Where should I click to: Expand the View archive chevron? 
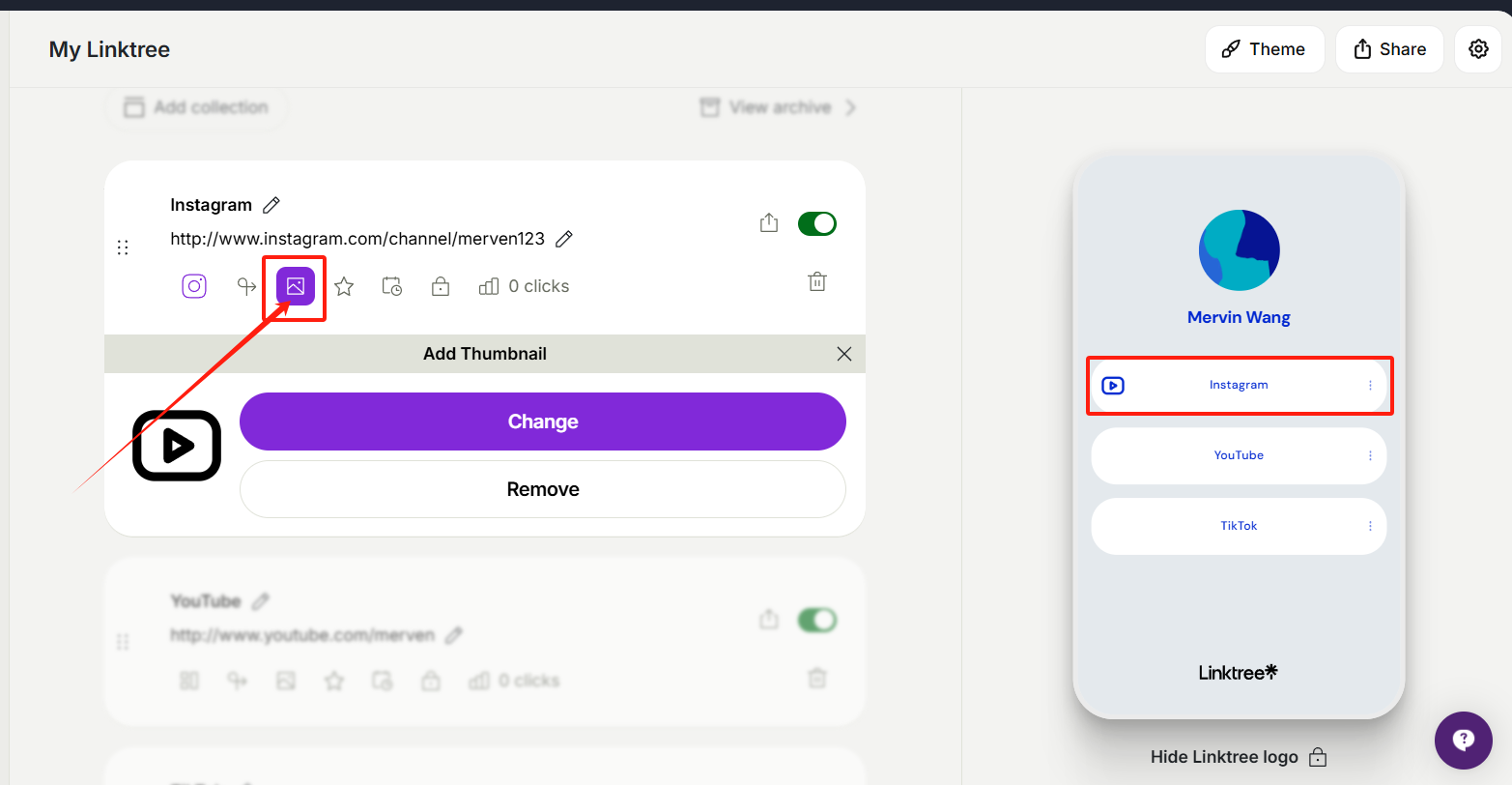pyautogui.click(x=850, y=107)
